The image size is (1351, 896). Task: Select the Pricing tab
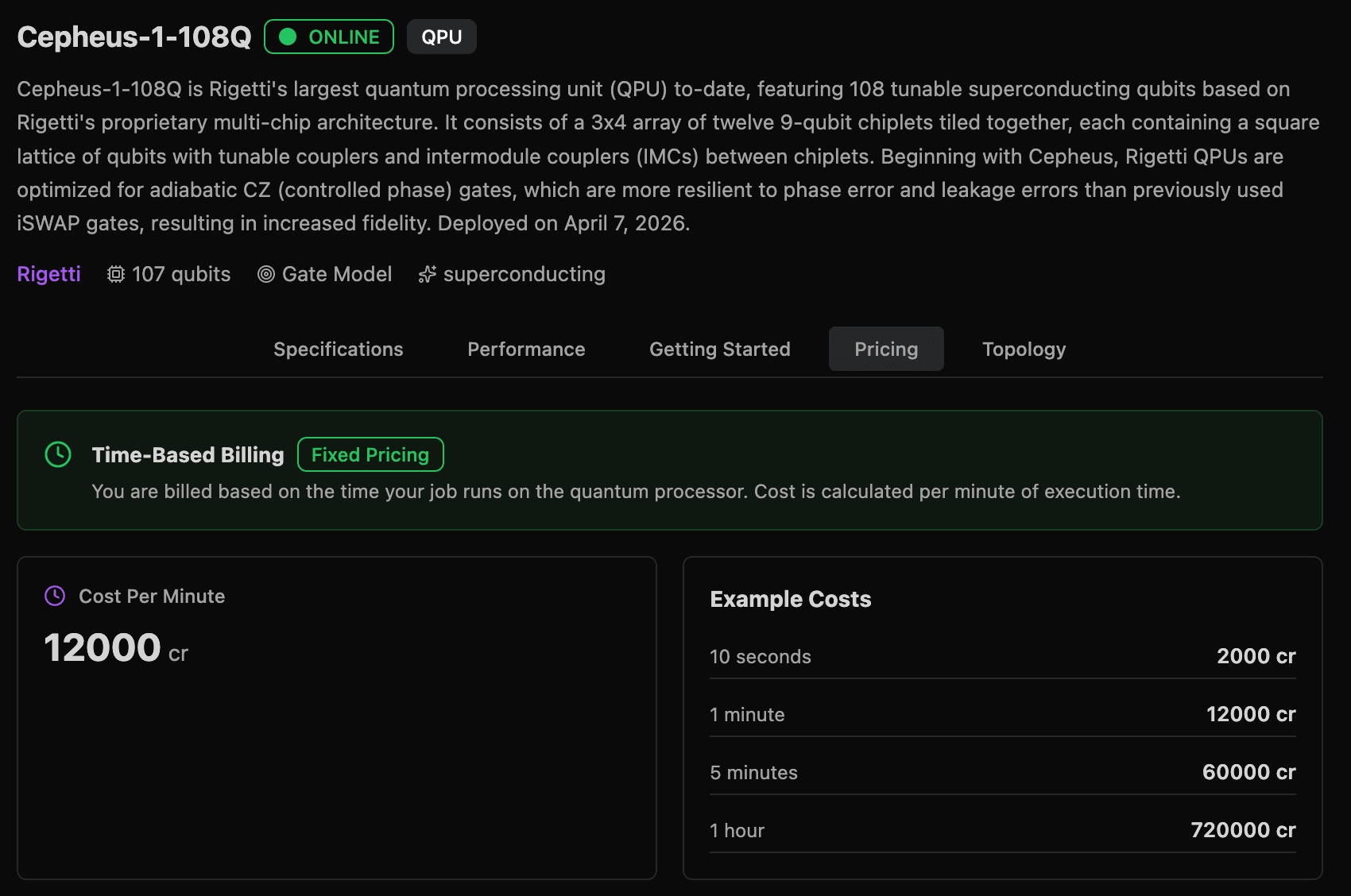coord(886,350)
